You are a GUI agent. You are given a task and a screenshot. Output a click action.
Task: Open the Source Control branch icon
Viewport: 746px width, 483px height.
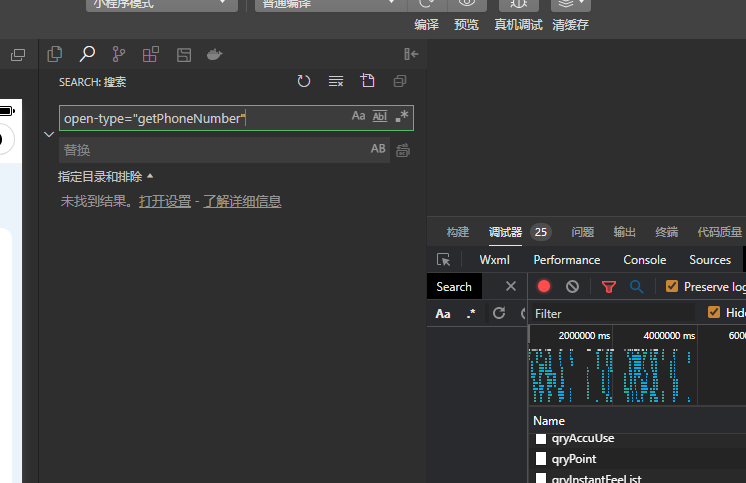[x=118, y=54]
